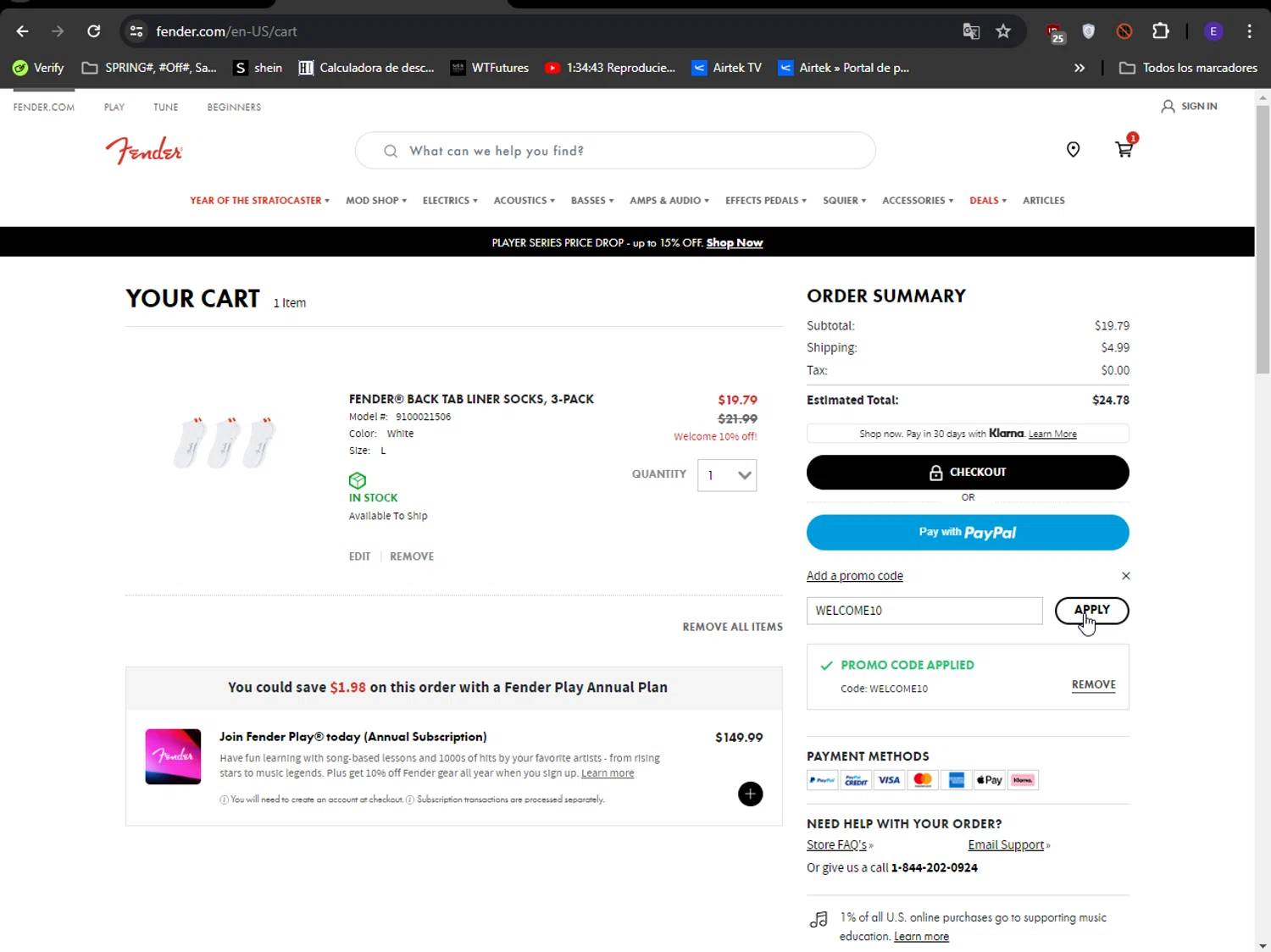
Task: Click the Apple Pay payment icon
Action: tap(989, 780)
